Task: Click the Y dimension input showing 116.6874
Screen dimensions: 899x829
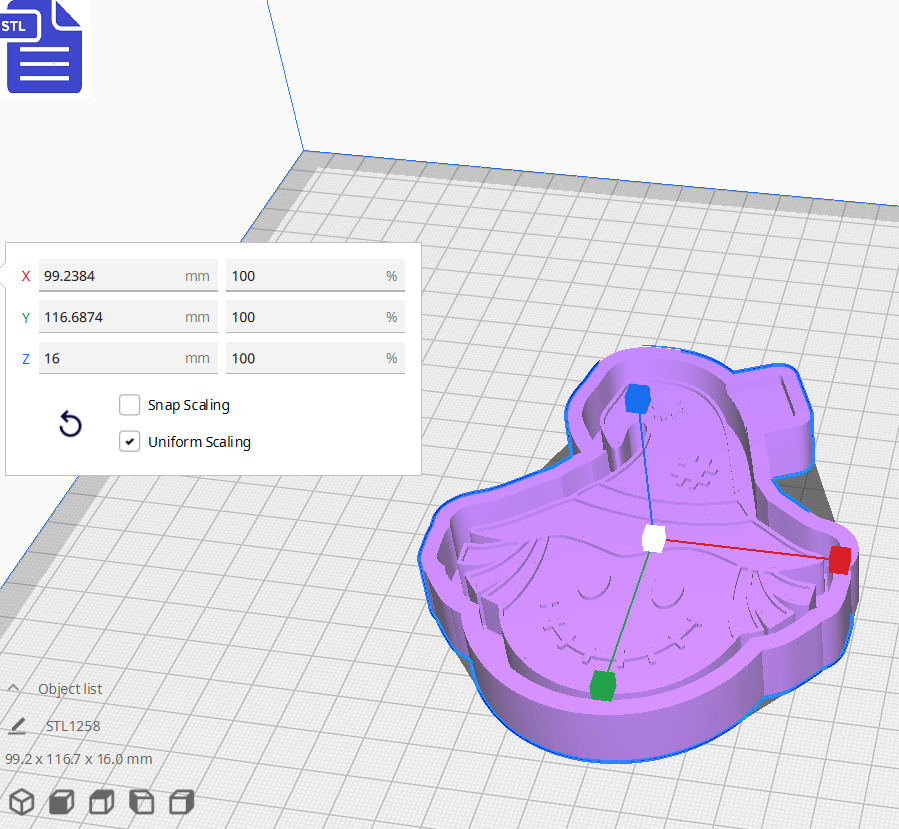Action: 128,316
